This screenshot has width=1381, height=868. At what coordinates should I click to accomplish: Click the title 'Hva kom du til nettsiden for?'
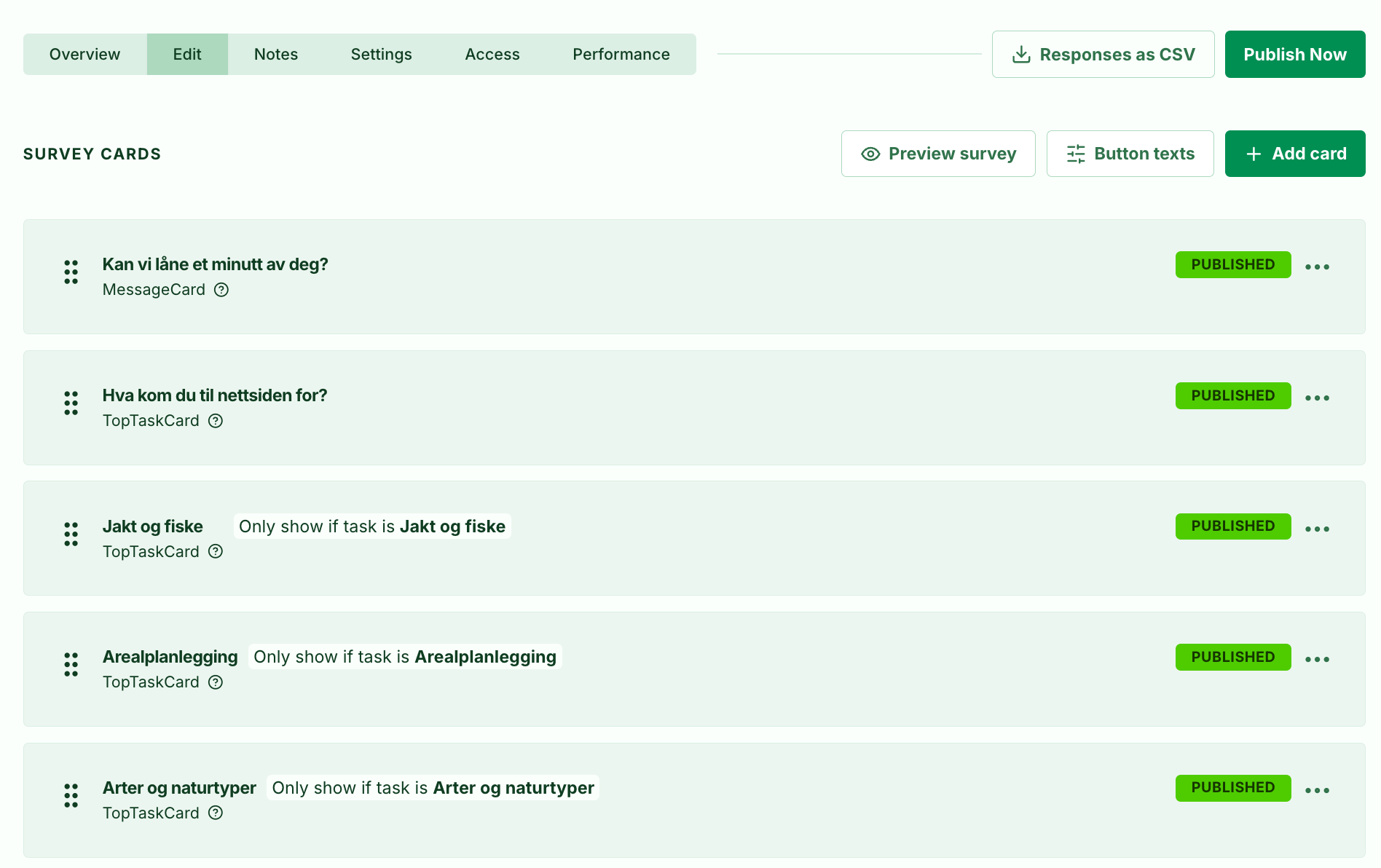[215, 395]
